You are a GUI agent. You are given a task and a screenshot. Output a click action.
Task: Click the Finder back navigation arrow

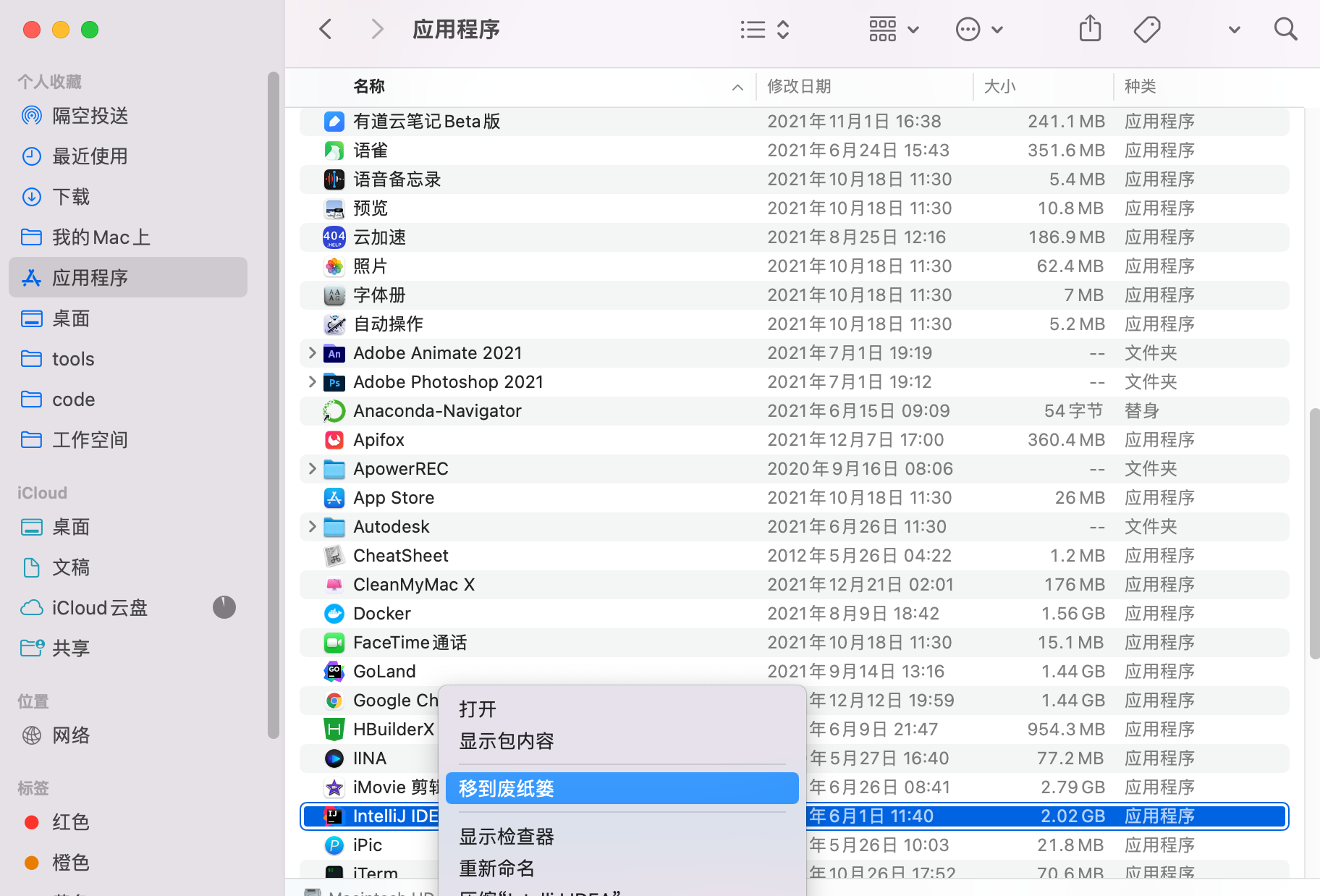pyautogui.click(x=326, y=30)
